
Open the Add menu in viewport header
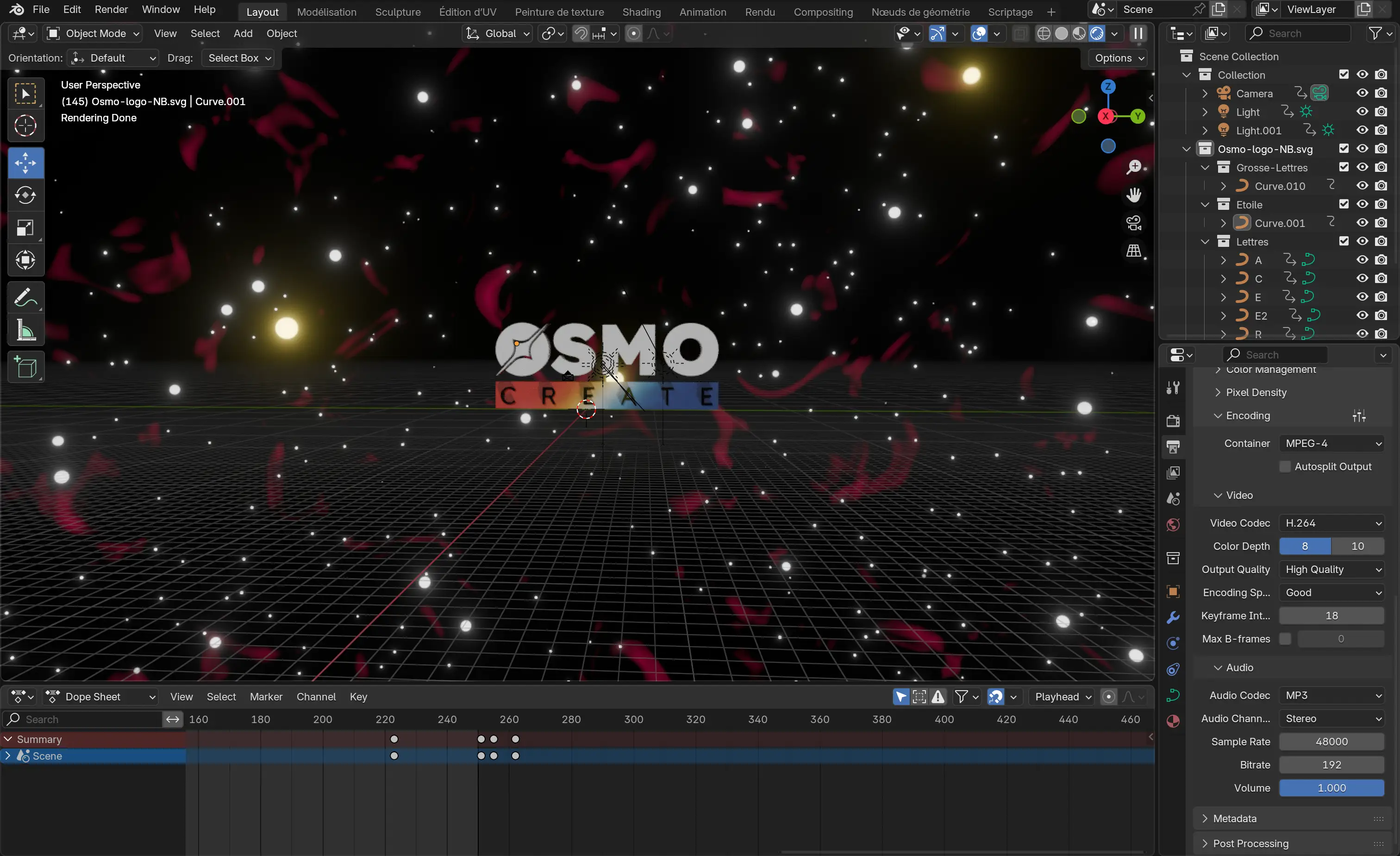[243, 33]
